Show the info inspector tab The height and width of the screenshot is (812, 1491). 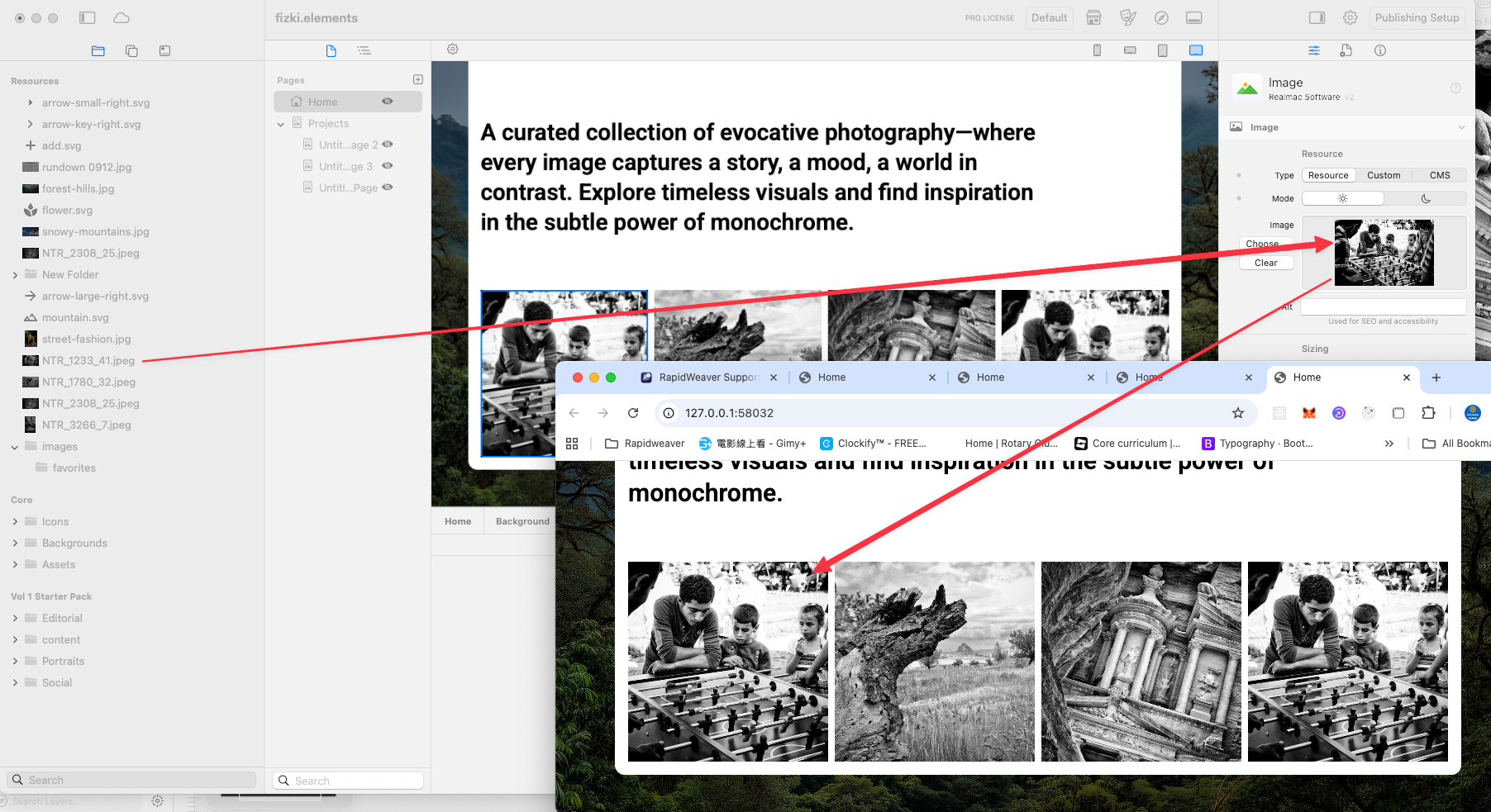click(1380, 50)
